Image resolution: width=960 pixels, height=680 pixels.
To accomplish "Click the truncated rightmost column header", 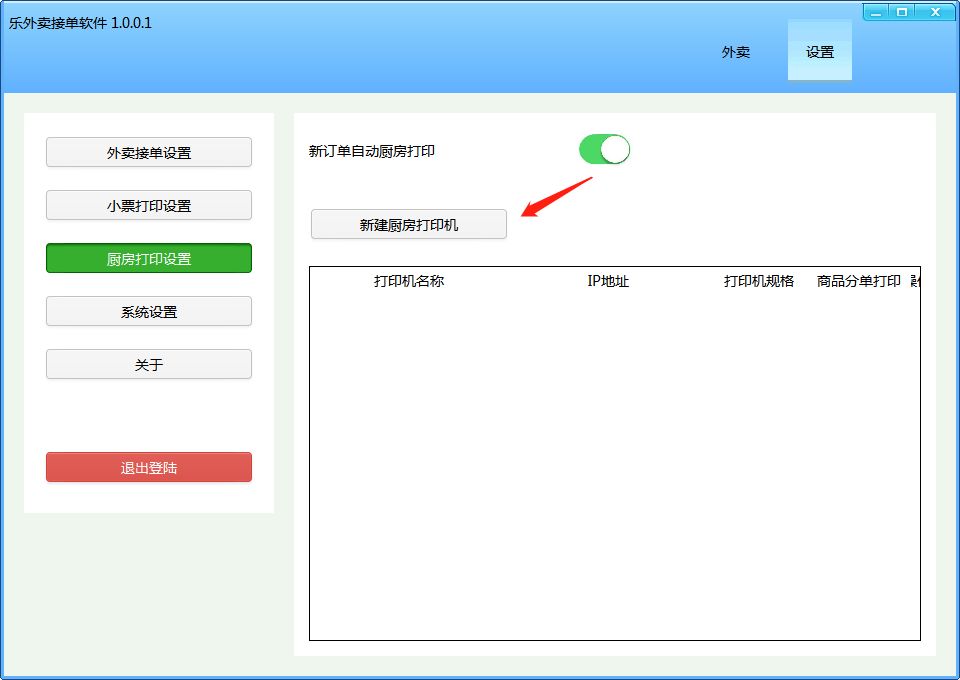I will (x=914, y=281).
